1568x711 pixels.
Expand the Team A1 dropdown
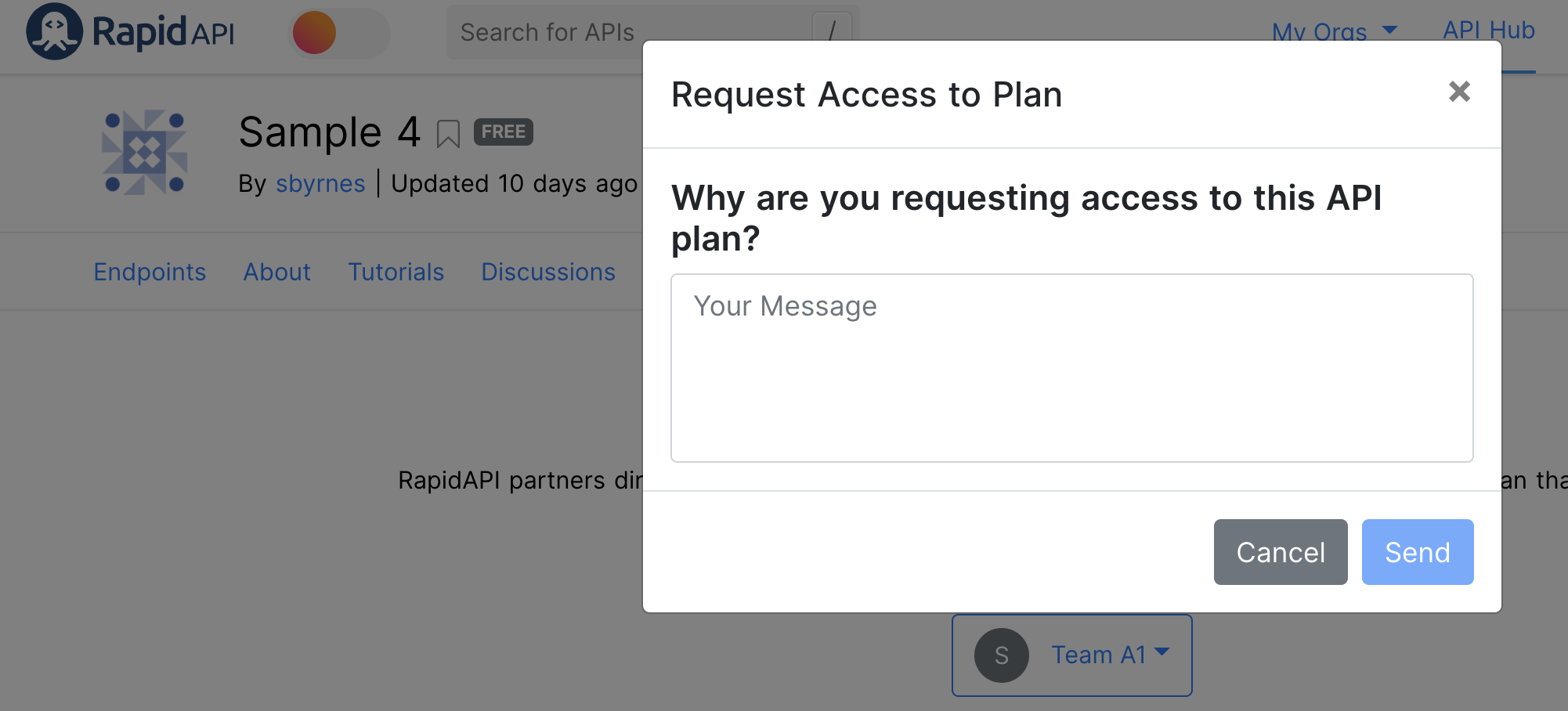tap(1110, 655)
